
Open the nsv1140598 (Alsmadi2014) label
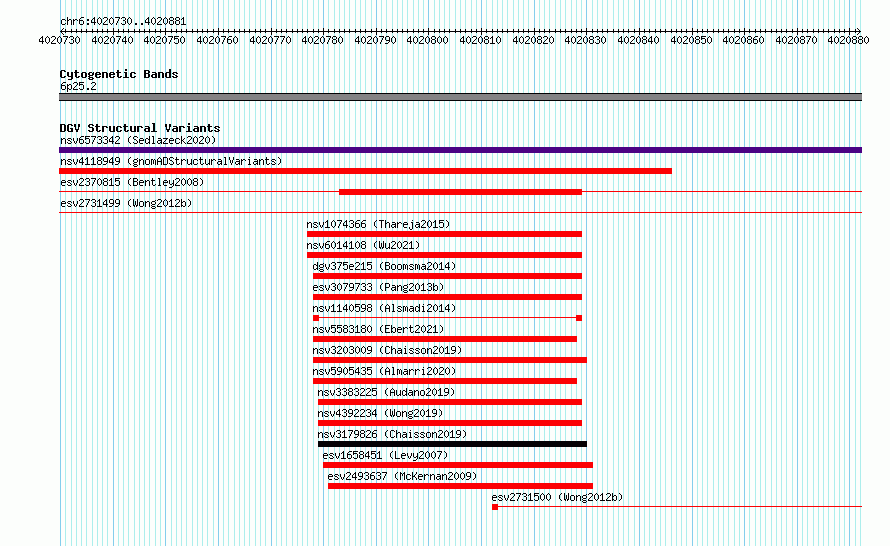pyautogui.click(x=384, y=308)
